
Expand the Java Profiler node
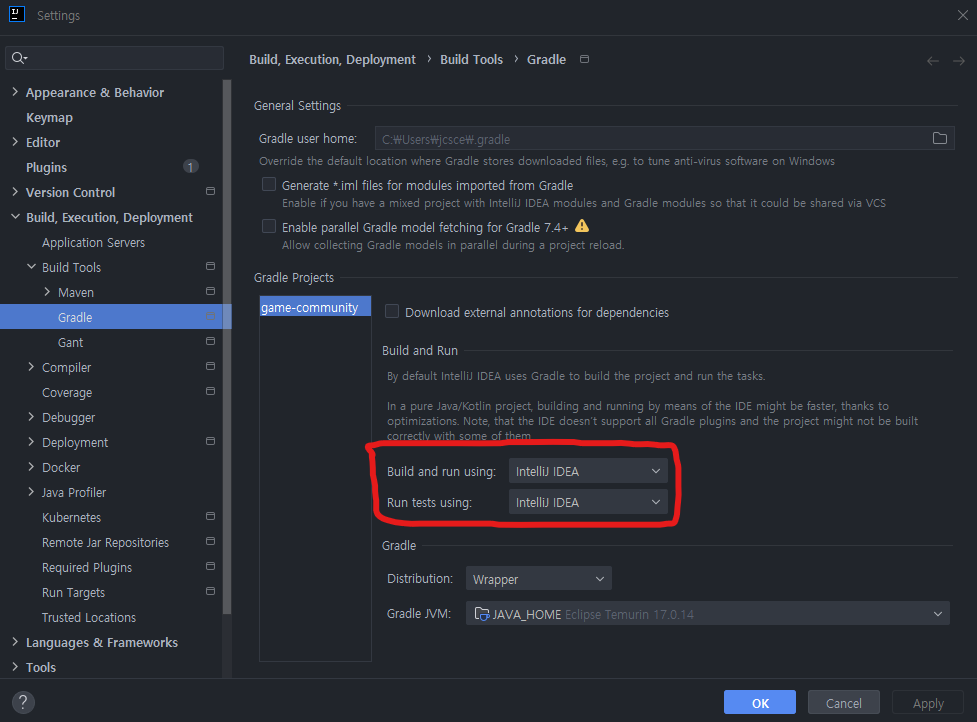[x=31, y=492]
